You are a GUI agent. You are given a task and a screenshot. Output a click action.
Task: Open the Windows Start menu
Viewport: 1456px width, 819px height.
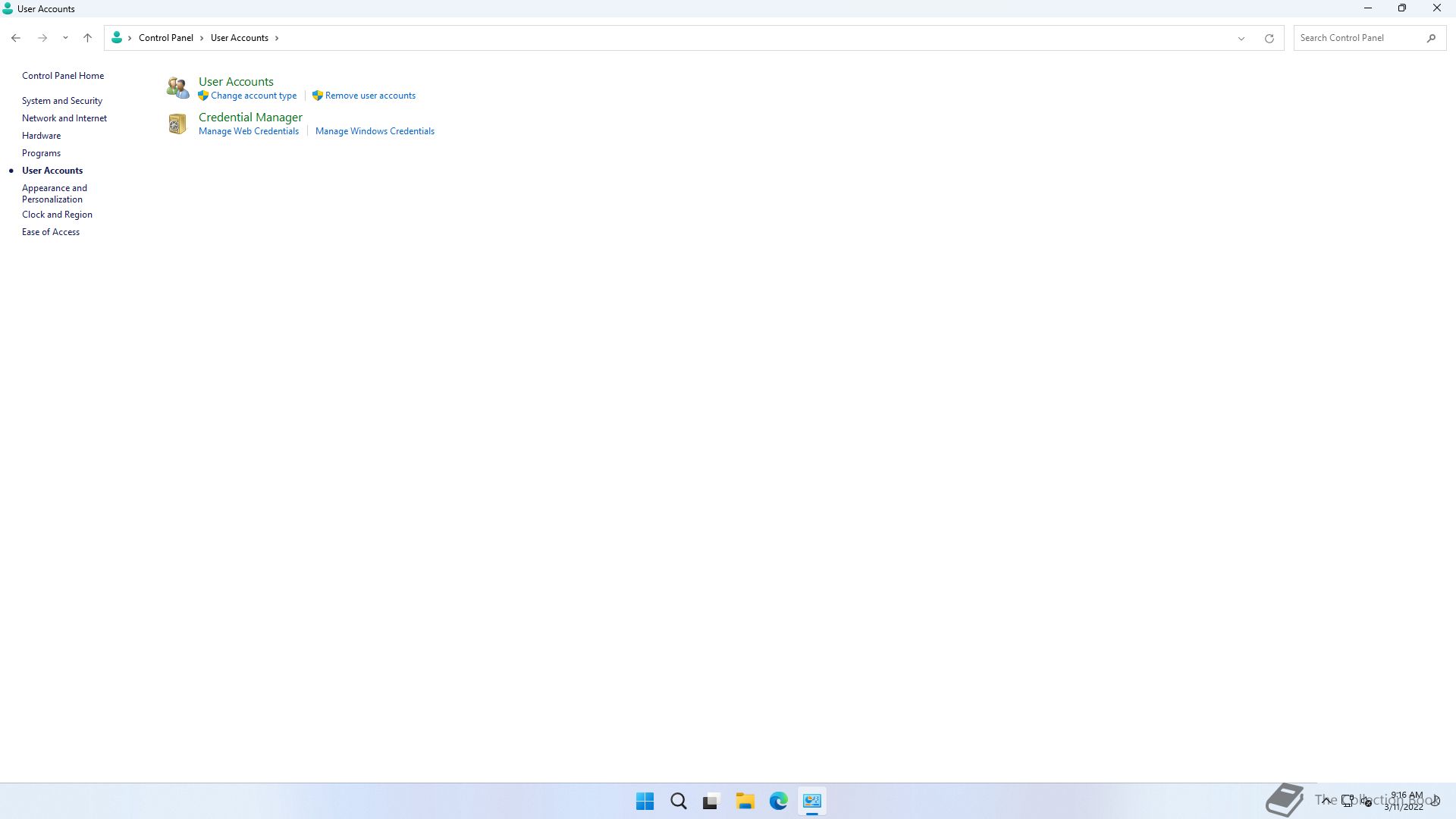(645, 801)
